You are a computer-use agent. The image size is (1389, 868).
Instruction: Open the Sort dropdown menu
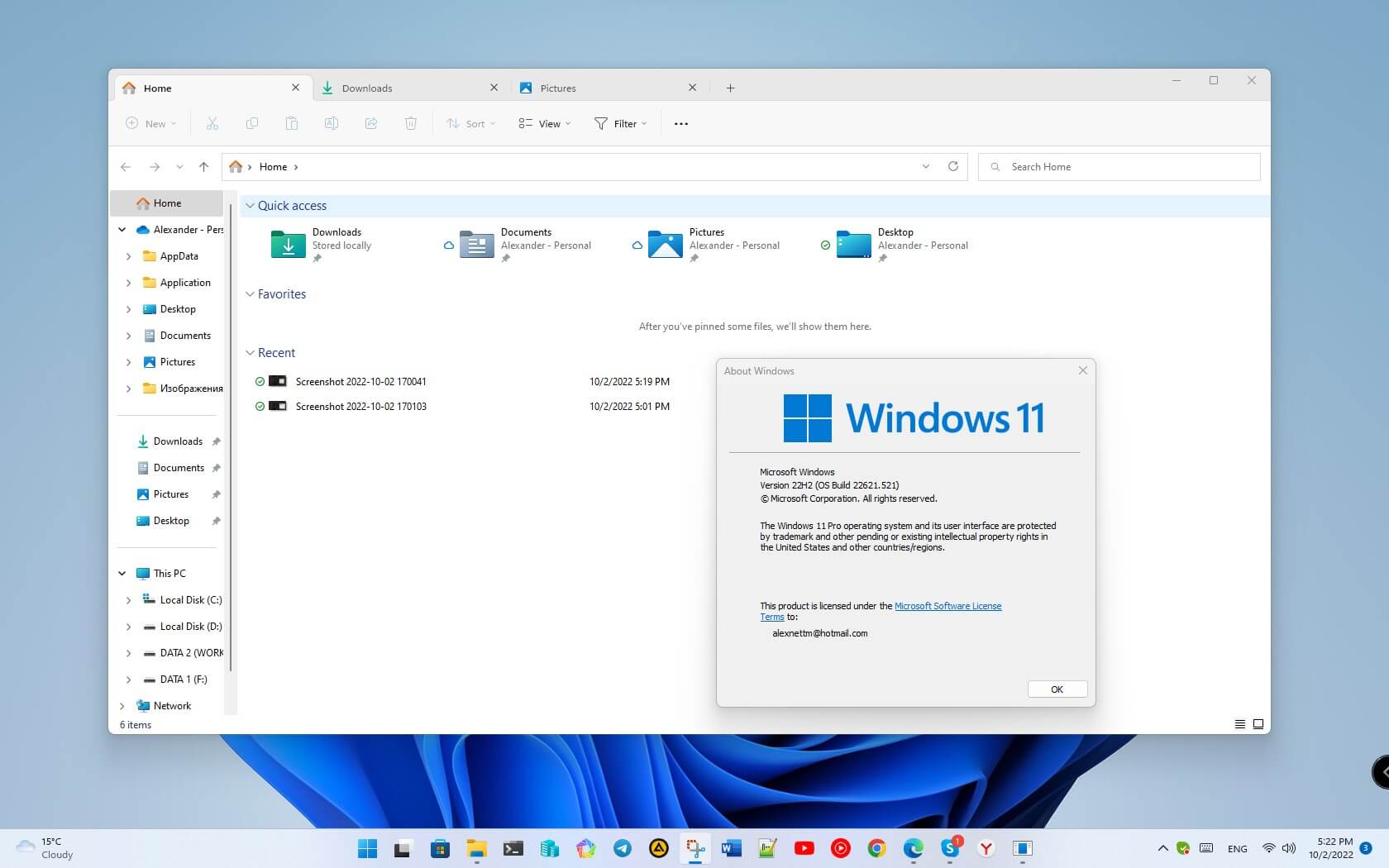point(471,123)
